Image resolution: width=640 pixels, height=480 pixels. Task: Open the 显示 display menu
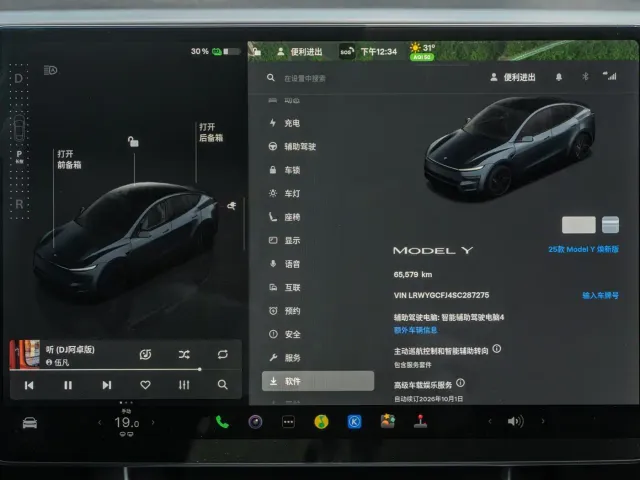point(284,240)
